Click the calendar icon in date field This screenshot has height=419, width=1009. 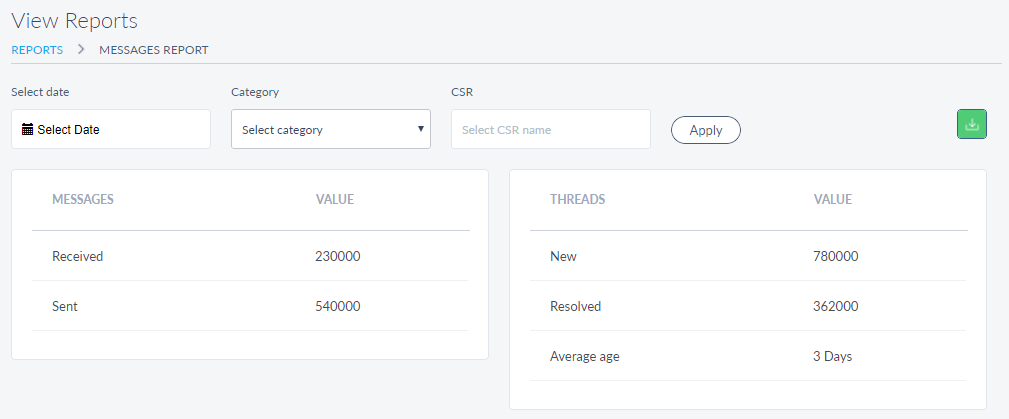point(27,129)
